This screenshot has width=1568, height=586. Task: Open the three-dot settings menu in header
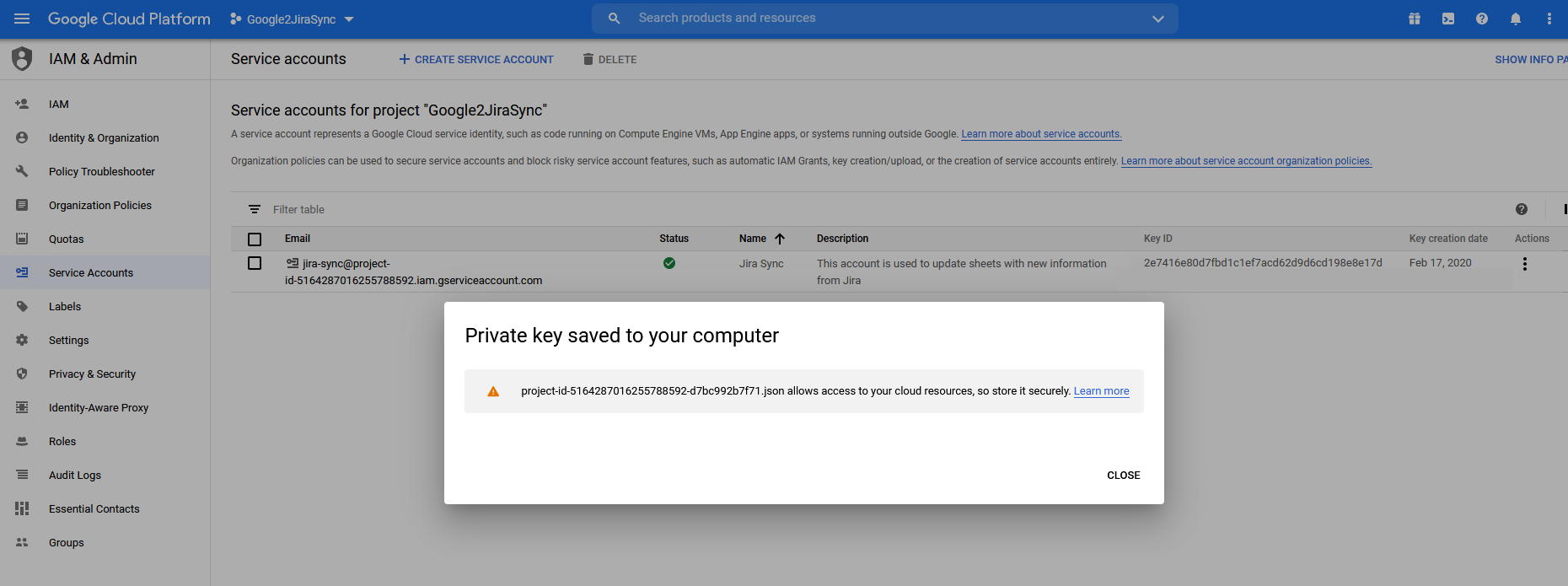point(1549,19)
